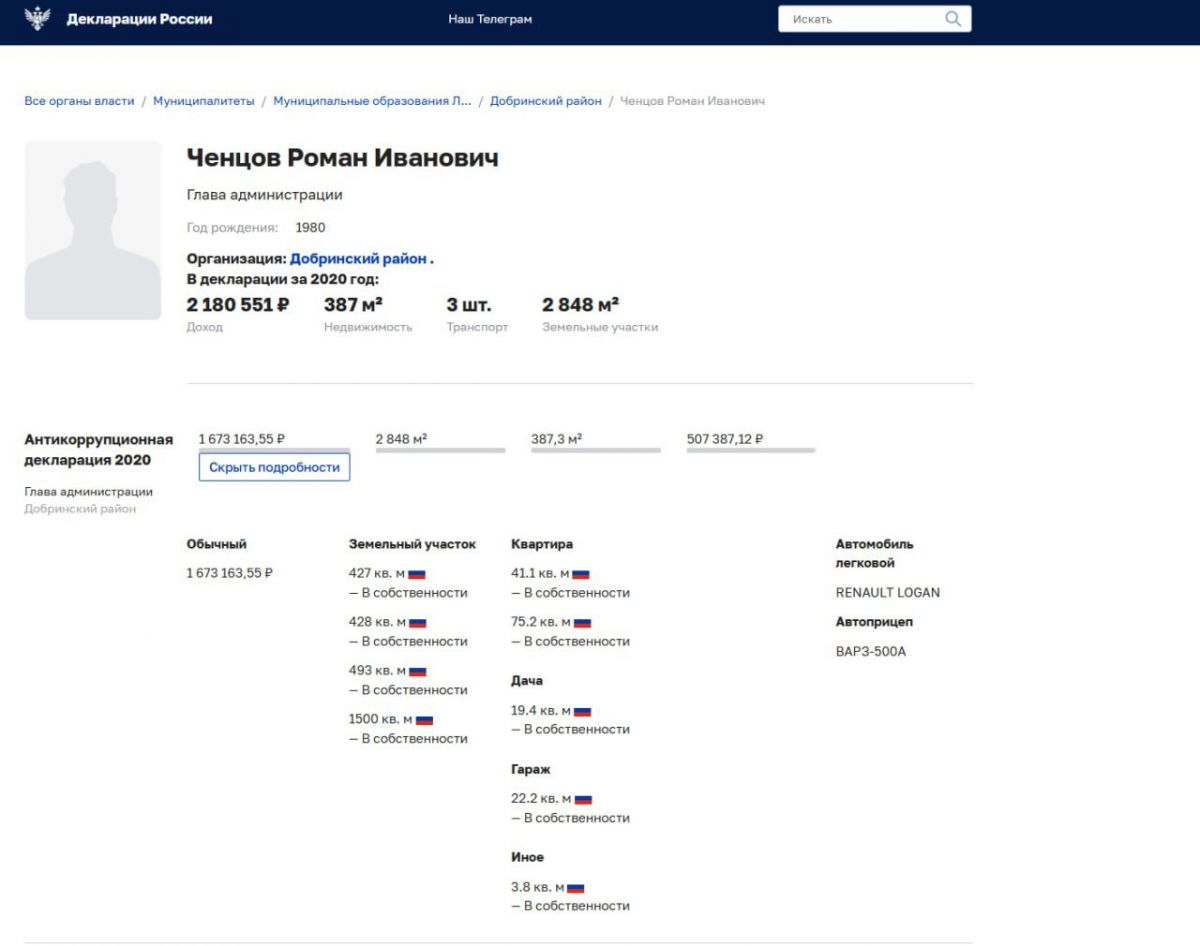Click the flag icon beside 427 кв. м
Image resolution: width=1200 pixels, height=946 pixels.
click(x=417, y=574)
